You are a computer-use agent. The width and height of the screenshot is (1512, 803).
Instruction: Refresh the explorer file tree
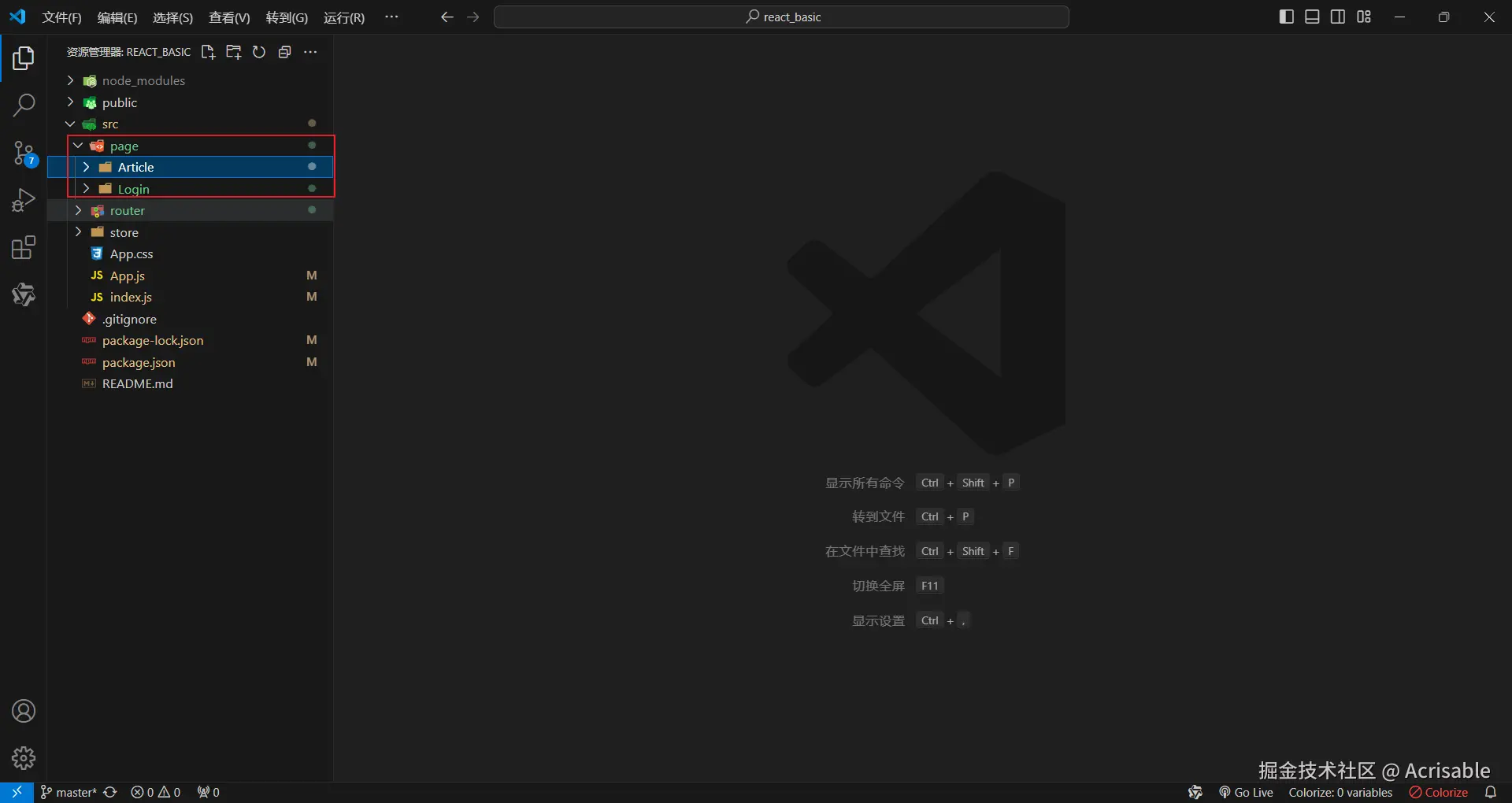pos(259,52)
